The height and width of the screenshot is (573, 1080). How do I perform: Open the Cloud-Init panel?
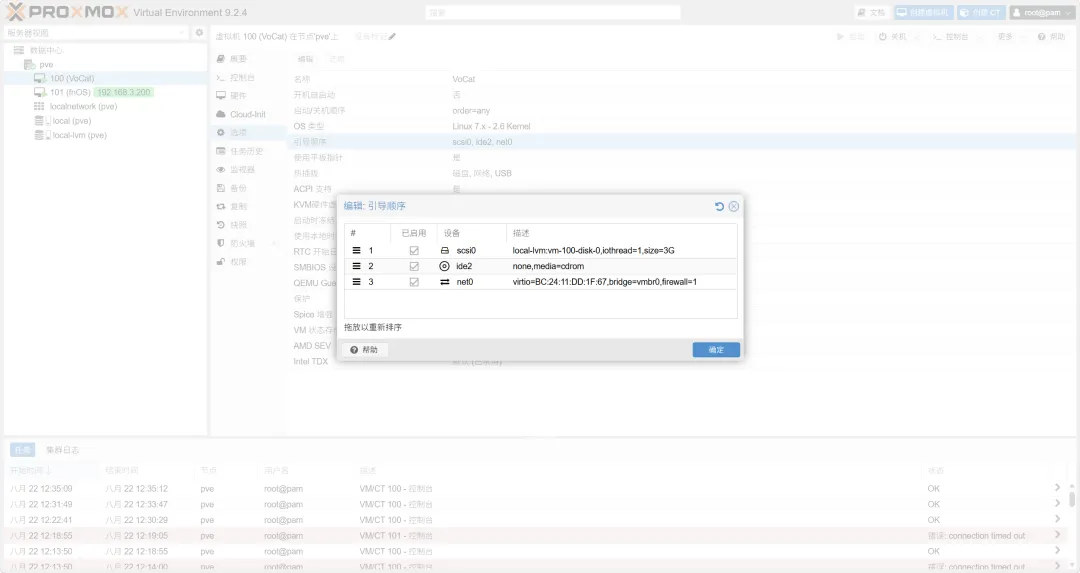coord(247,114)
